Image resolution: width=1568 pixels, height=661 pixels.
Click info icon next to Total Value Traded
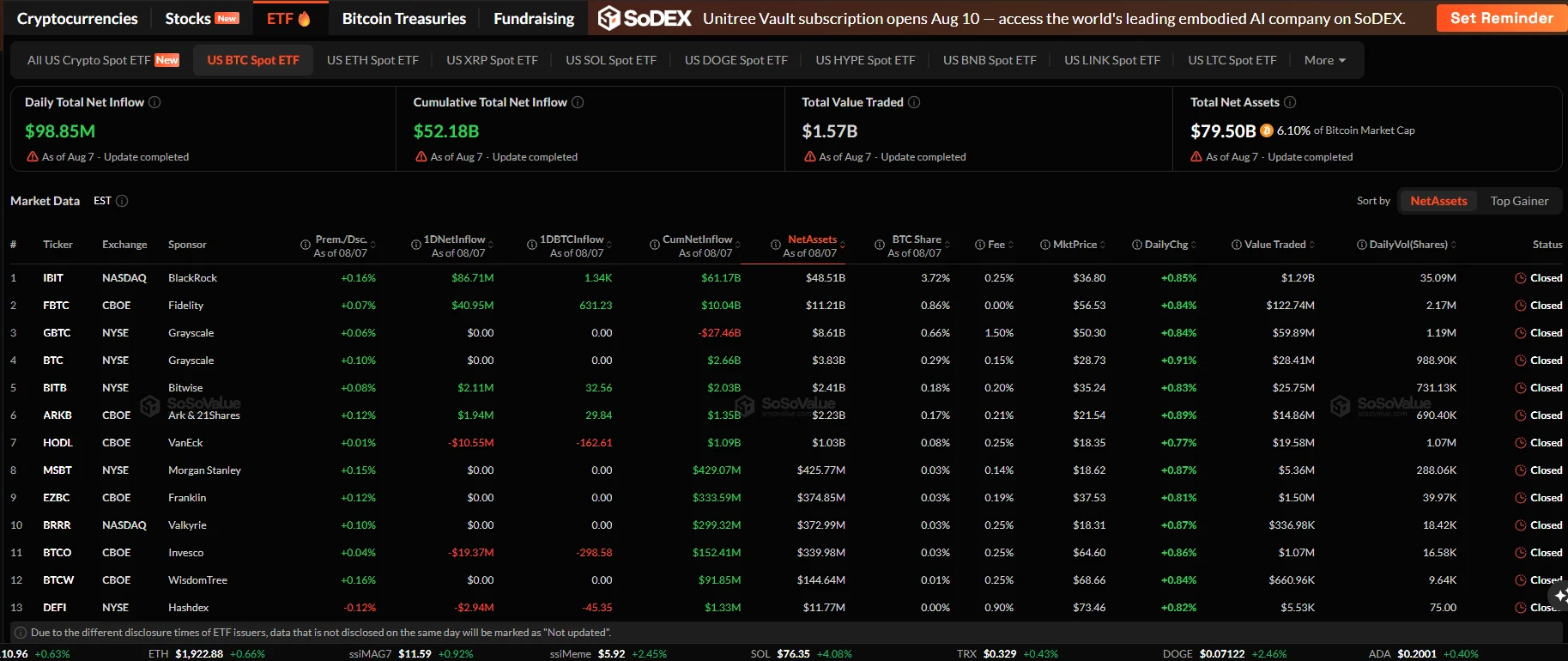coord(914,102)
